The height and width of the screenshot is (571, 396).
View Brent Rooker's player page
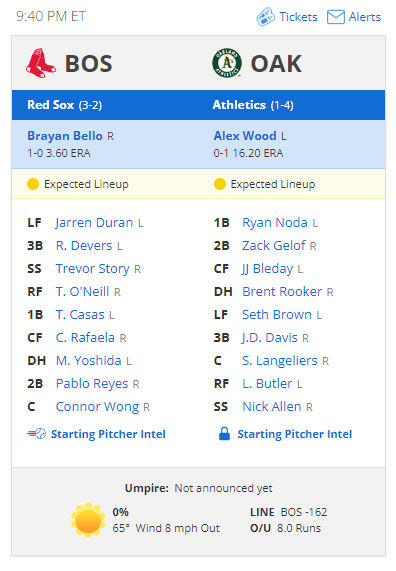[x=282, y=292]
